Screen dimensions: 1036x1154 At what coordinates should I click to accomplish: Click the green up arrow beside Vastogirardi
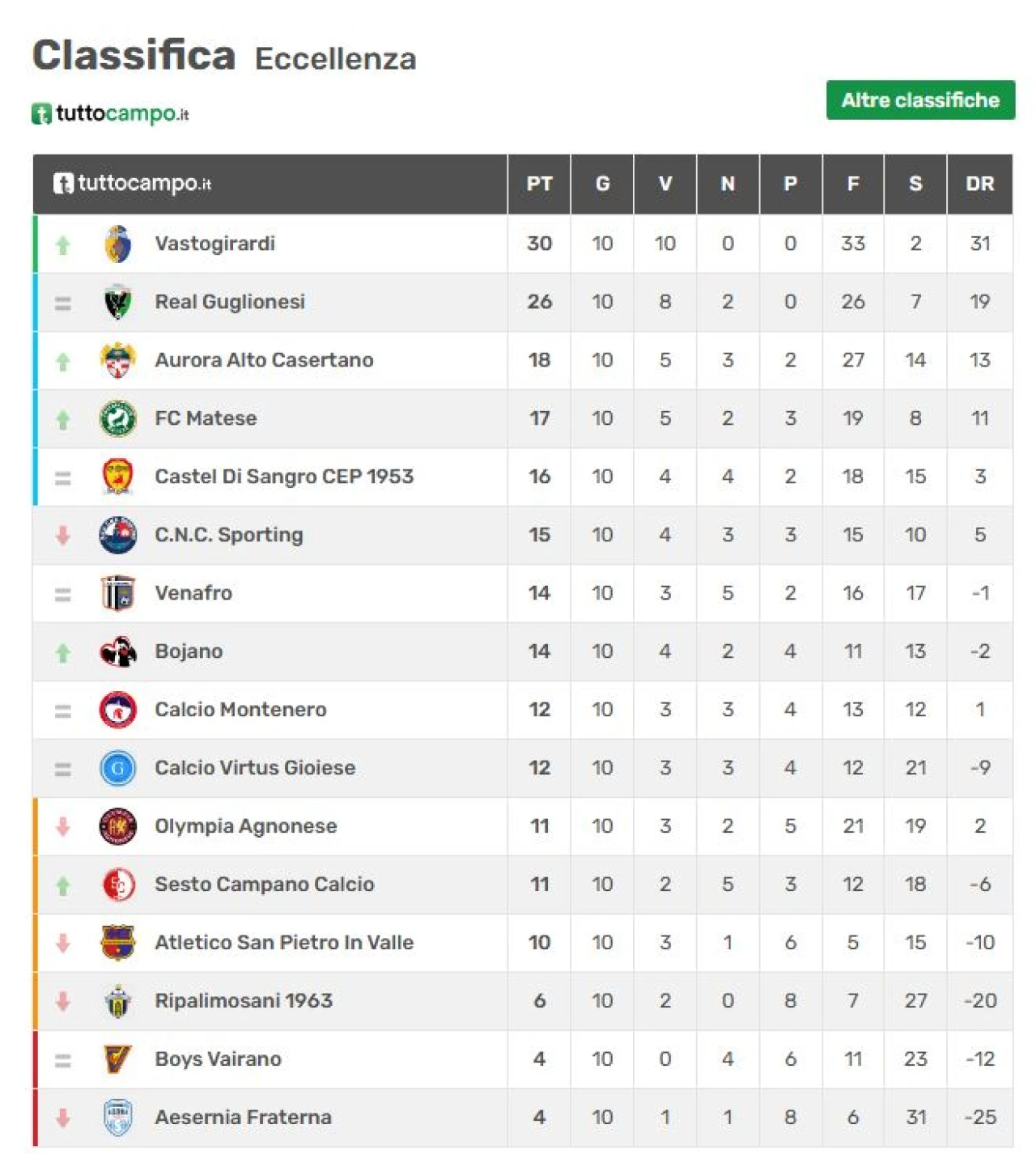pos(63,244)
